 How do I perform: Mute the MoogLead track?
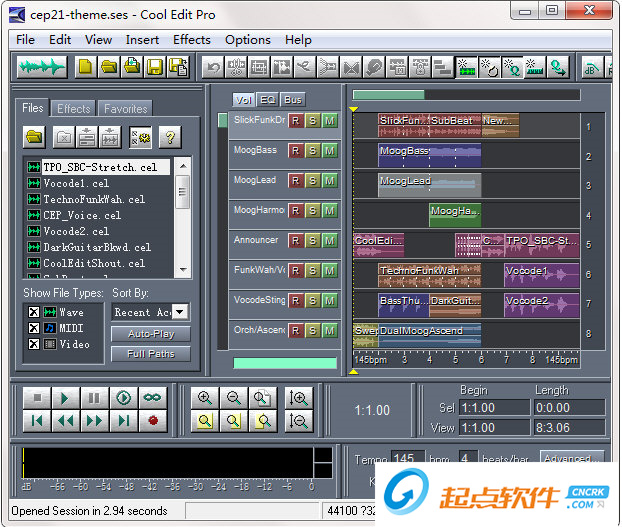[330, 181]
